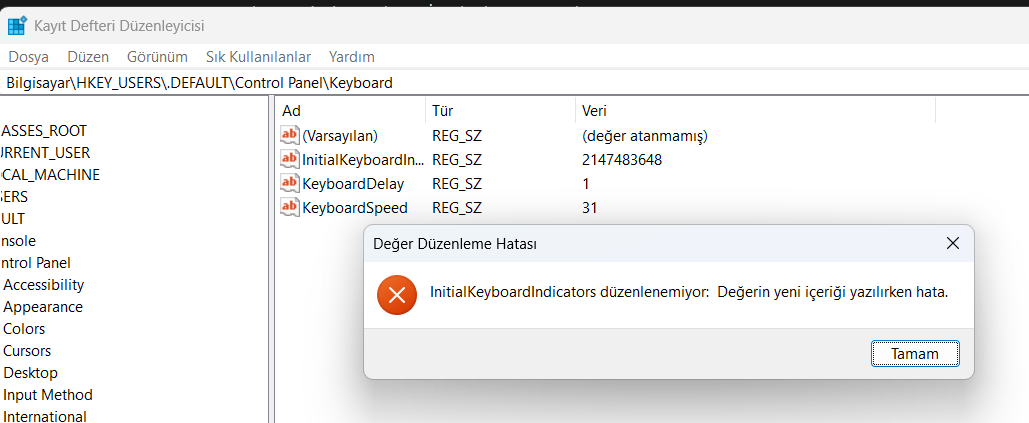1029x423 pixels.
Task: Click REG_SZ type of InitialKeyboardIn... row
Action: (457, 159)
